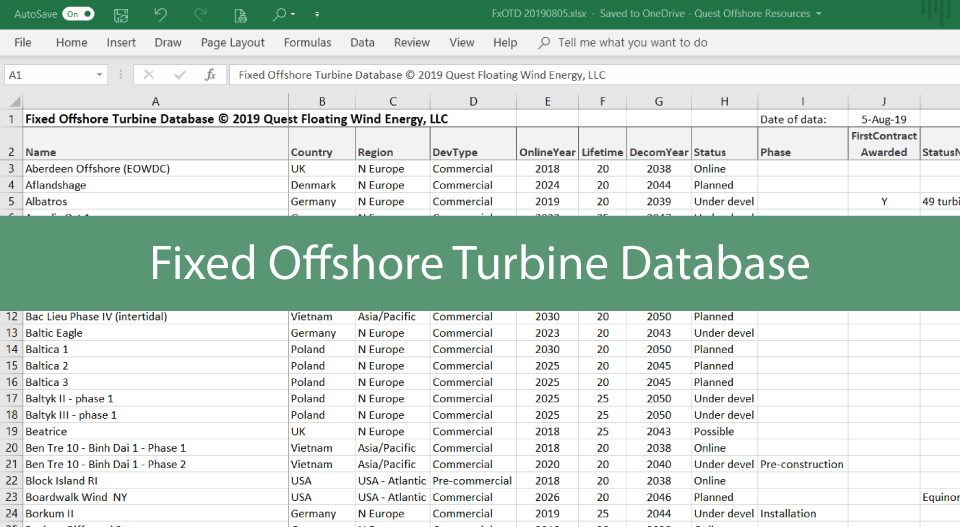Screen dimensions: 960x527
Task: Click 'Ben Tre 10 - Binh Dai 1 - Phase 2'
Action: (156, 465)
